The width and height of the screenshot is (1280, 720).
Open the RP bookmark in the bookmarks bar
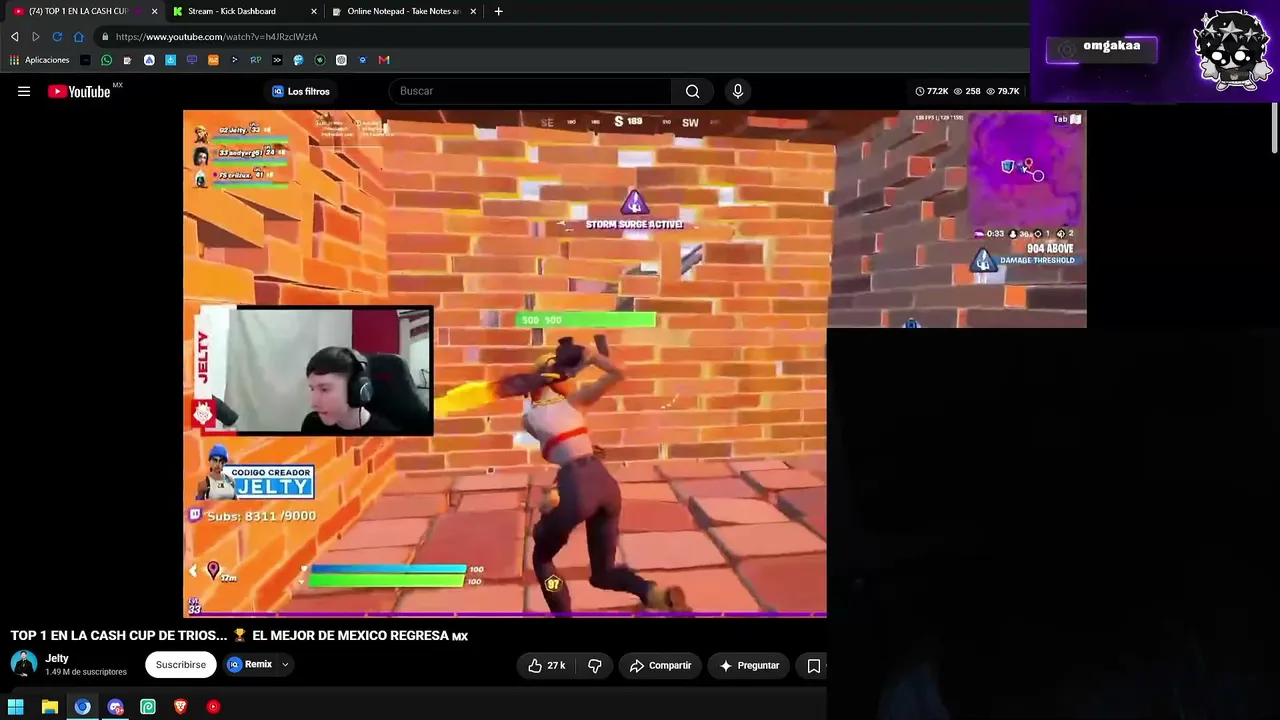[x=256, y=60]
